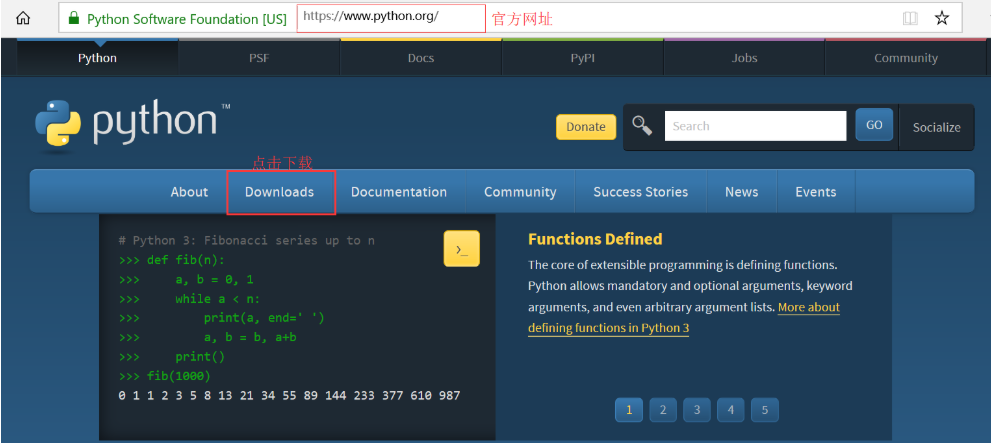Show slide 5 in carousel
Screen dimensions: 991x443
tap(765, 410)
